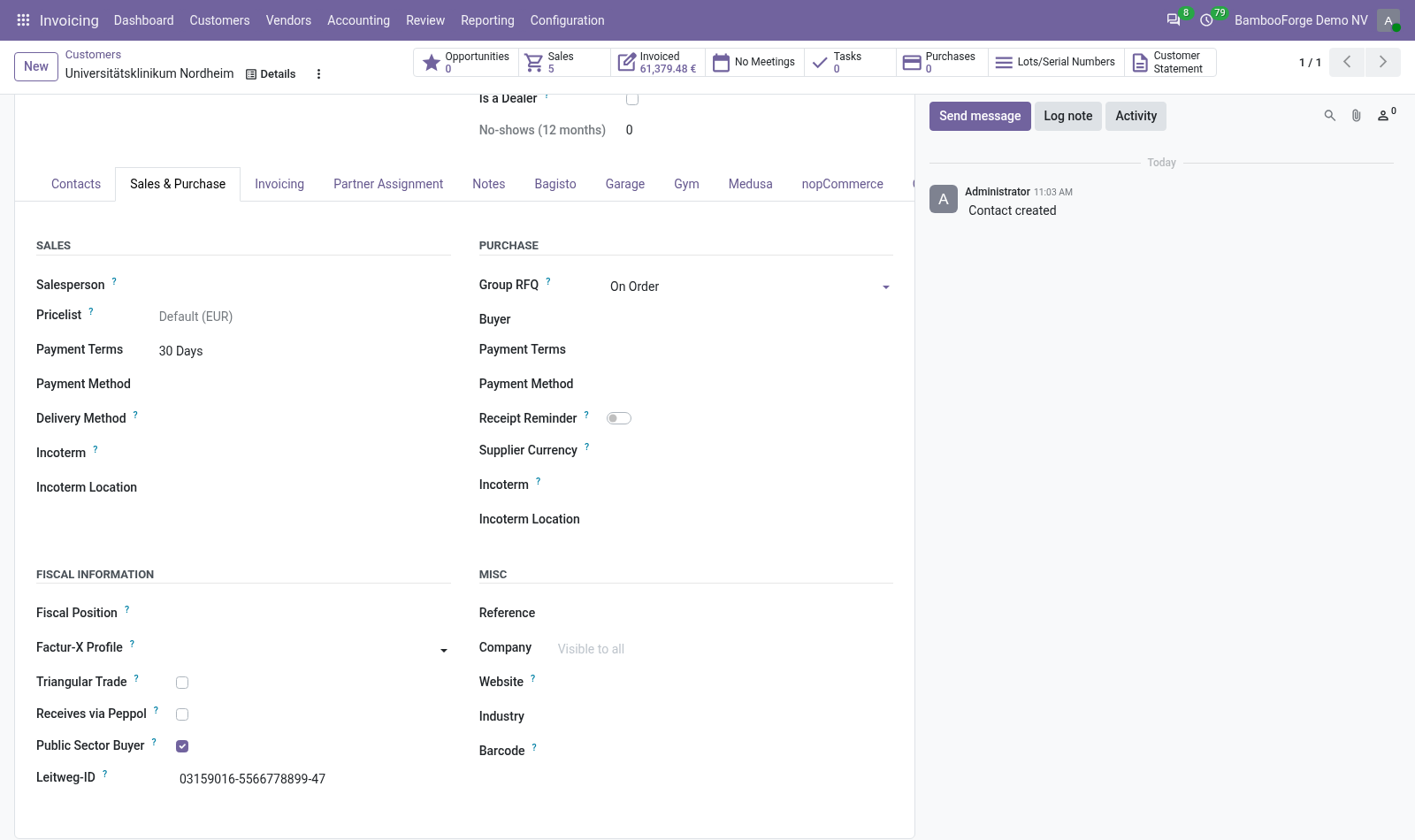Click the Administrator user avatar in navbar
Image resolution: width=1415 pixels, height=840 pixels.
point(1388,20)
